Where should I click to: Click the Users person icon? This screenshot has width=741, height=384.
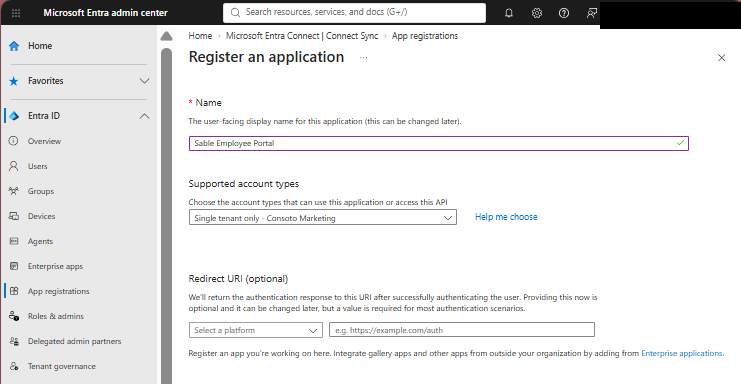[x=14, y=166]
